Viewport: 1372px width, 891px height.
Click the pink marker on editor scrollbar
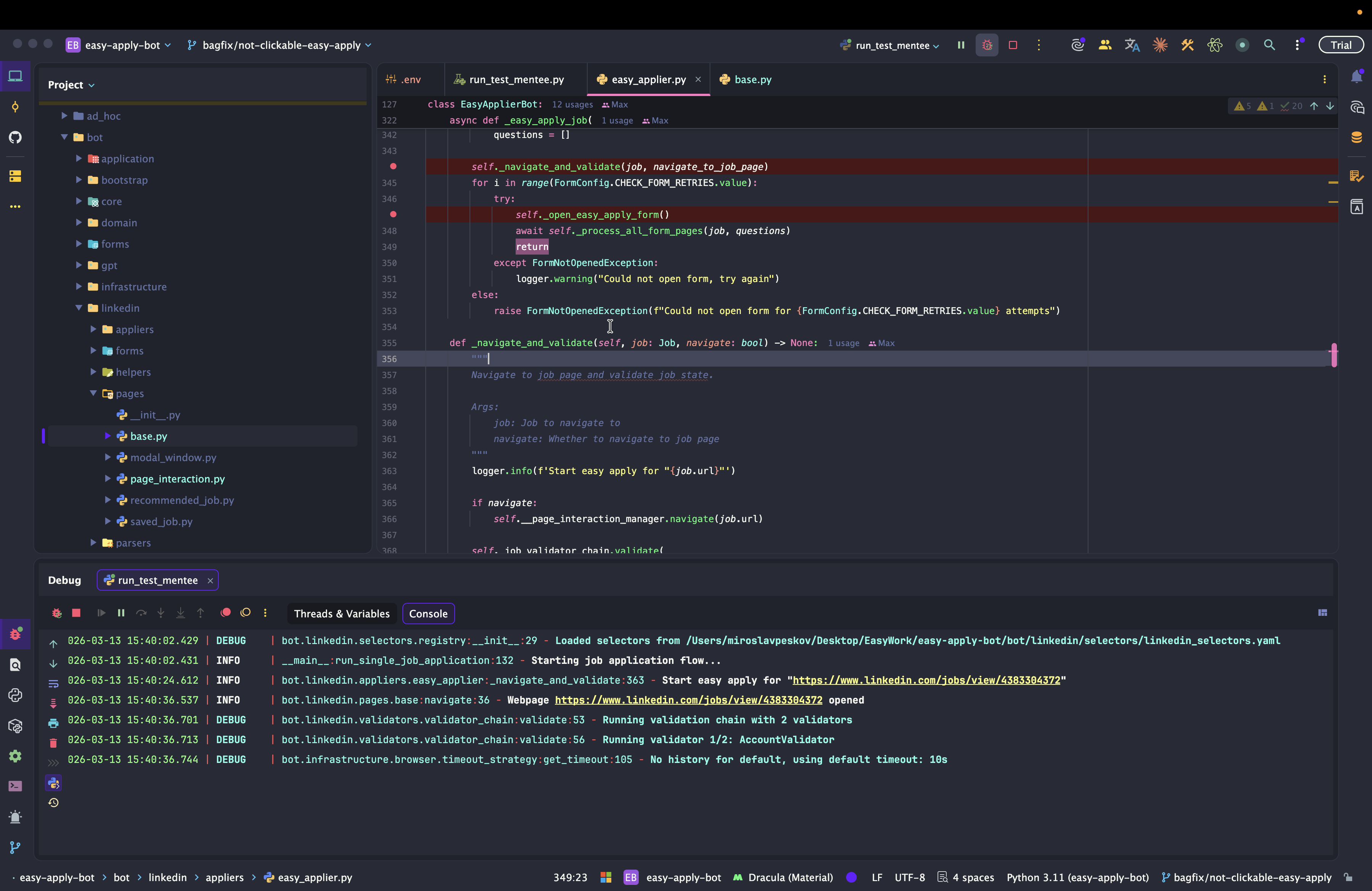(x=1334, y=354)
